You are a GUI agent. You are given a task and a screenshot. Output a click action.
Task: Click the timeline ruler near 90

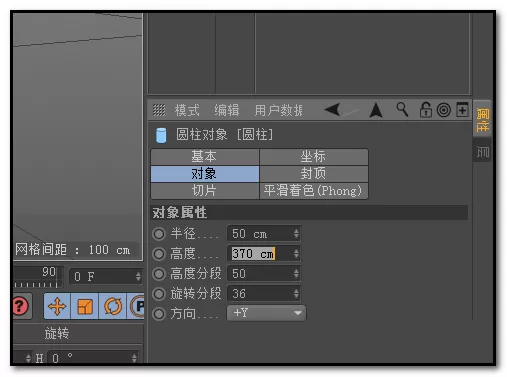coord(37,277)
